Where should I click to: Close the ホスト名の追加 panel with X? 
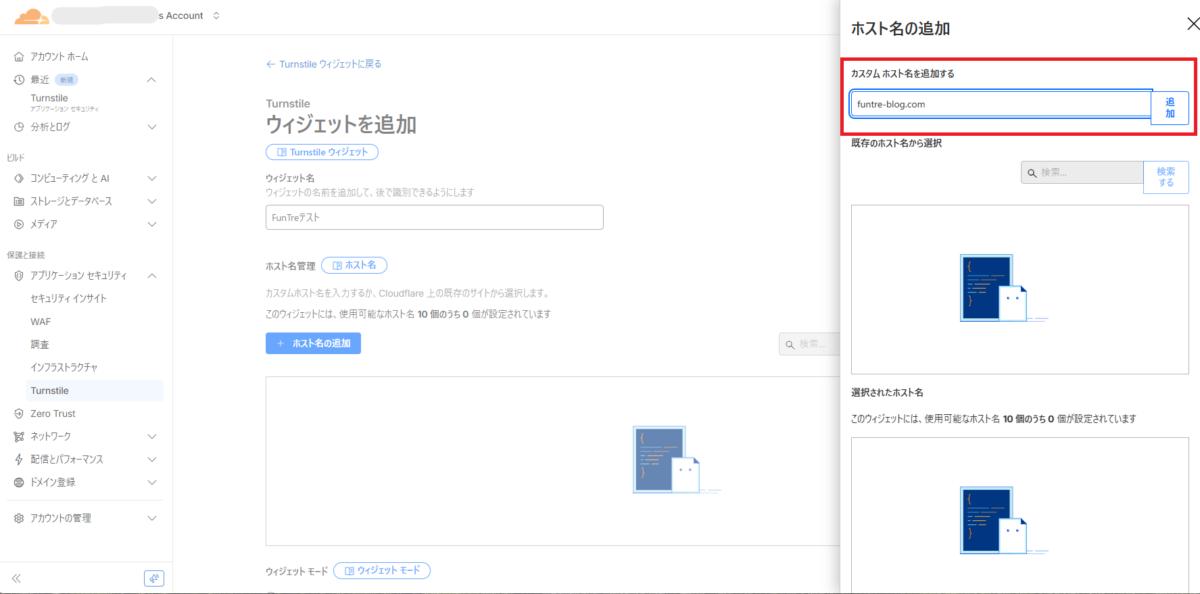coord(1191,26)
